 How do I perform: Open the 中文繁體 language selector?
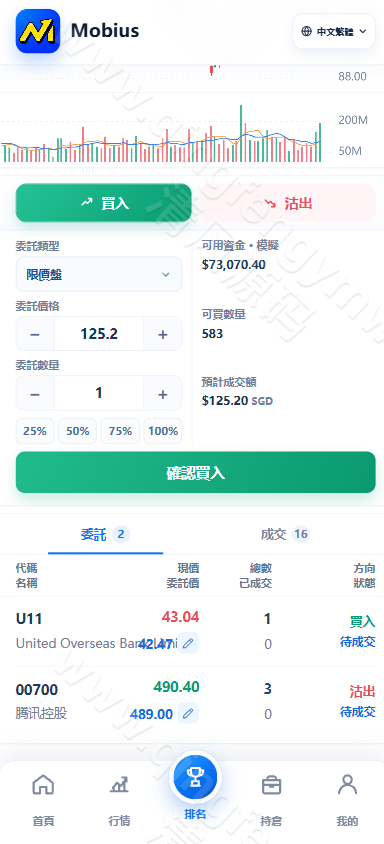click(334, 31)
